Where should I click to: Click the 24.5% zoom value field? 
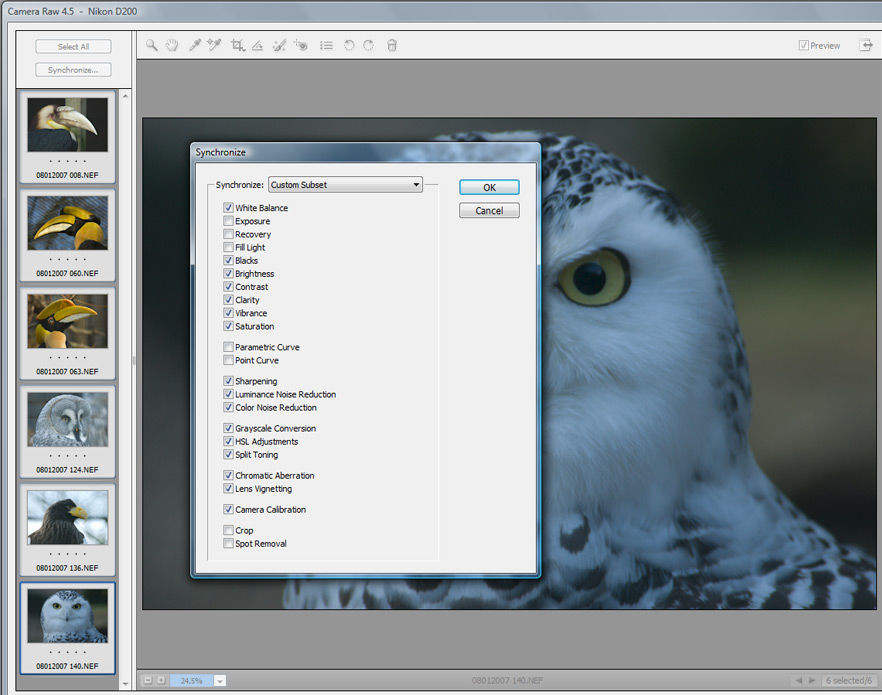pos(192,680)
